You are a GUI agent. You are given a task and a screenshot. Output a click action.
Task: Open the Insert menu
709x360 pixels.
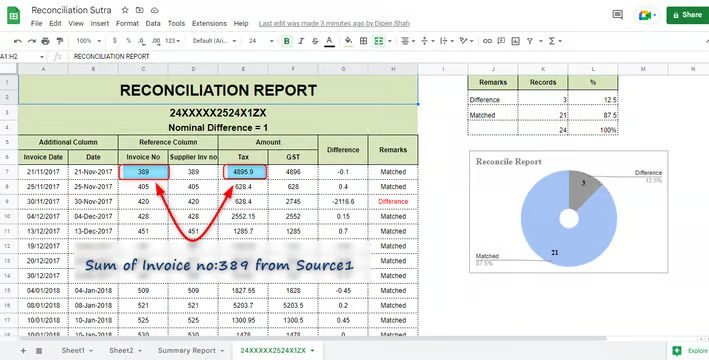tap(99, 24)
